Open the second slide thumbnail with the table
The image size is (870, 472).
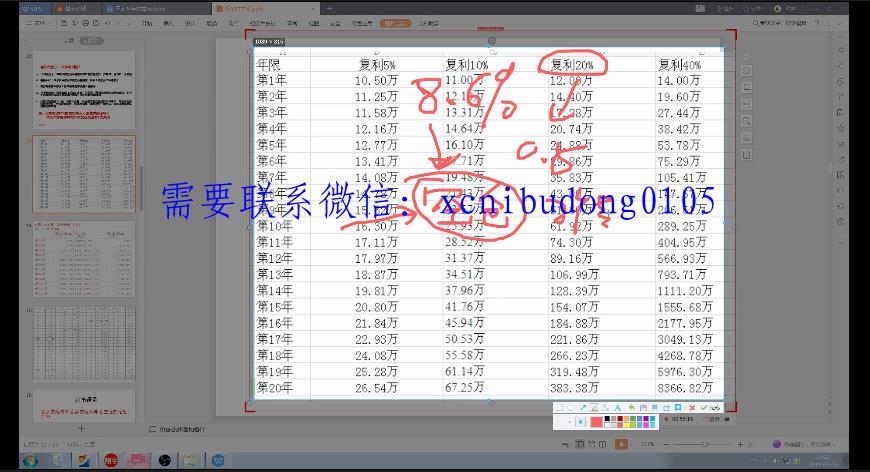pos(84,173)
